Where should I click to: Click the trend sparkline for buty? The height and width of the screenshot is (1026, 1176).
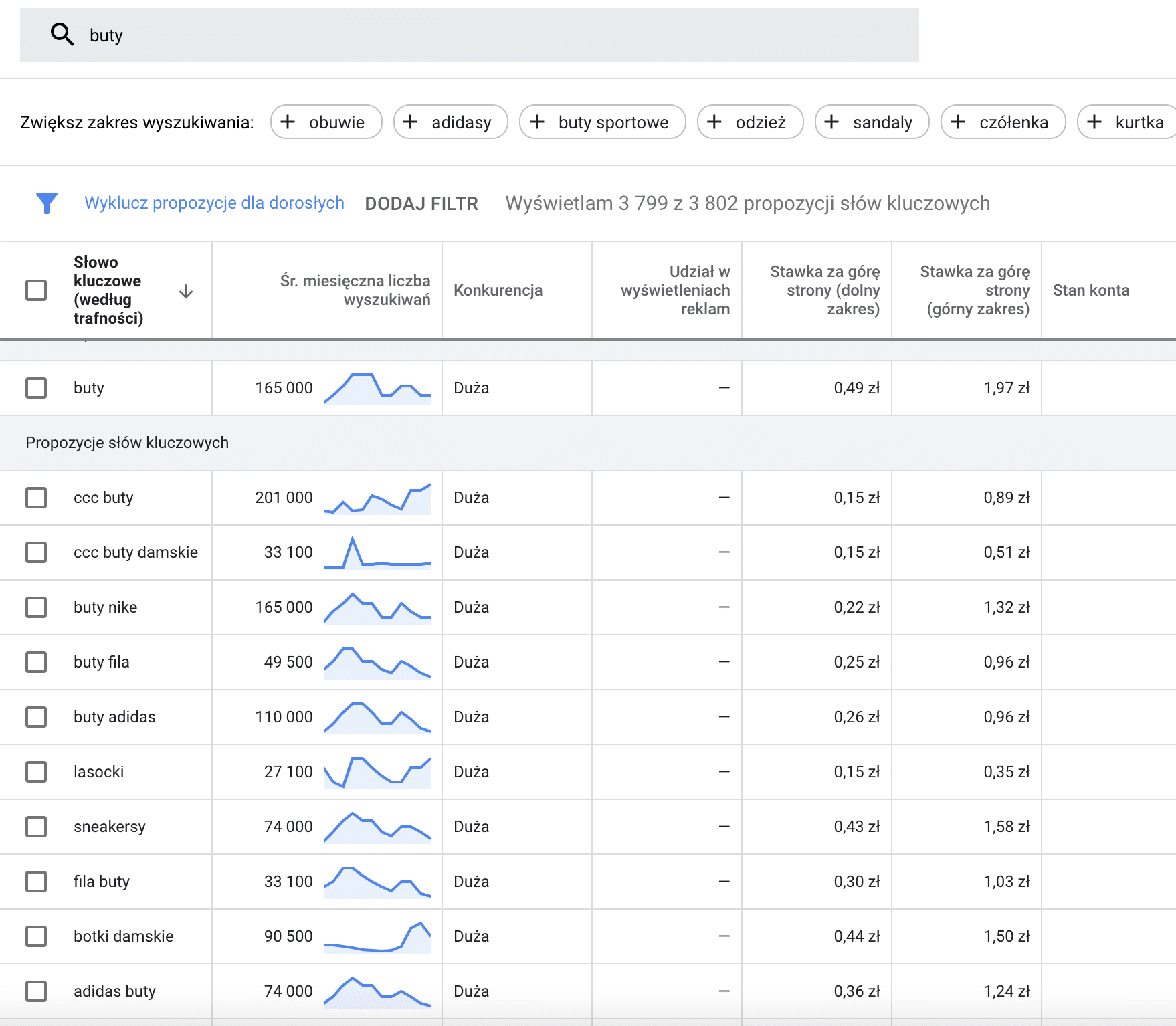377,388
